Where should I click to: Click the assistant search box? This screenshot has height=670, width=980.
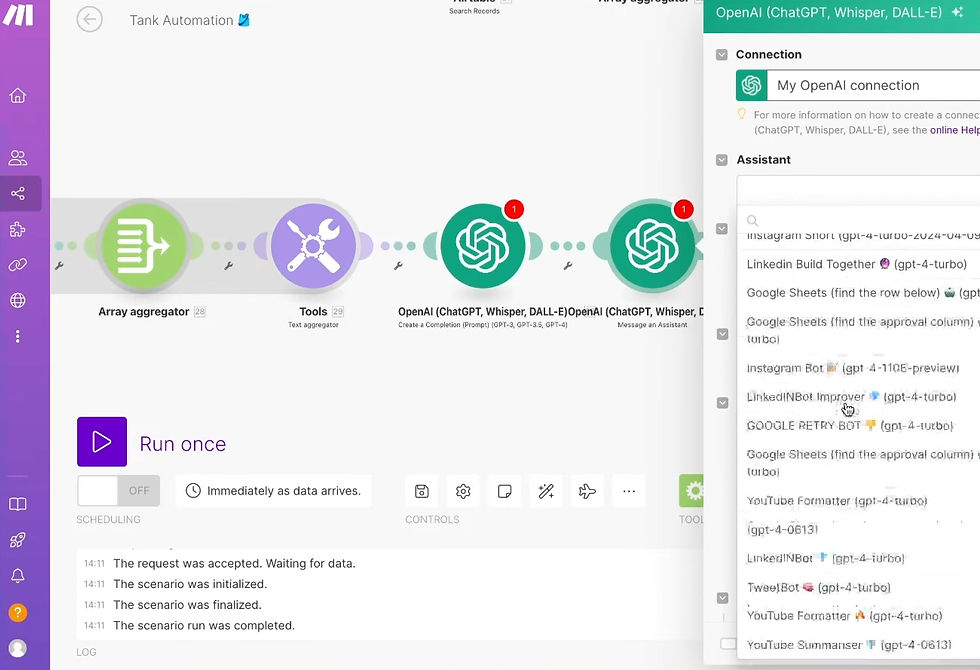pos(859,220)
